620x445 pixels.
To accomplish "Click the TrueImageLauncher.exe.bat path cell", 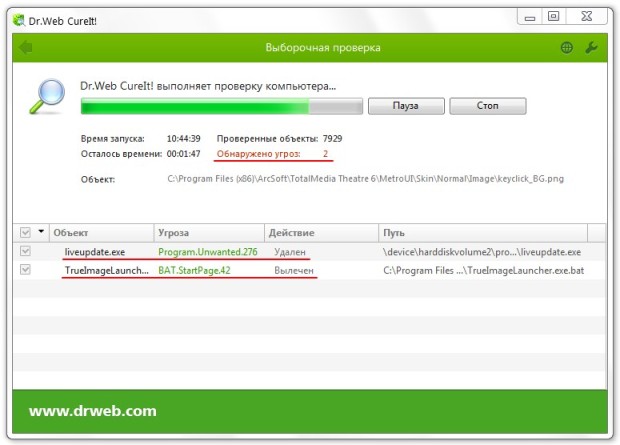I will point(484,271).
